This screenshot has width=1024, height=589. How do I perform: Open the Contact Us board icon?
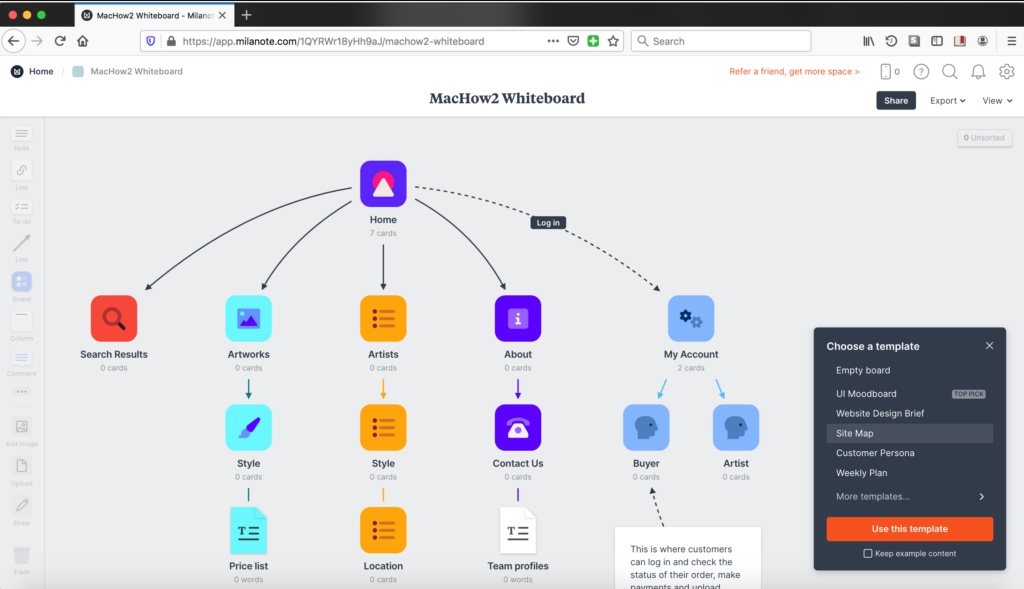click(518, 428)
